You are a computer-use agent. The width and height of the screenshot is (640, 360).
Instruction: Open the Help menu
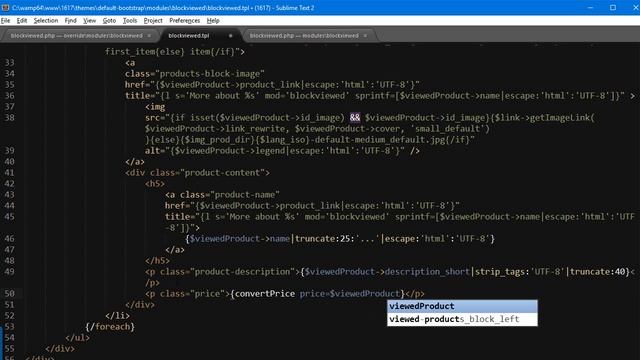[213, 20]
